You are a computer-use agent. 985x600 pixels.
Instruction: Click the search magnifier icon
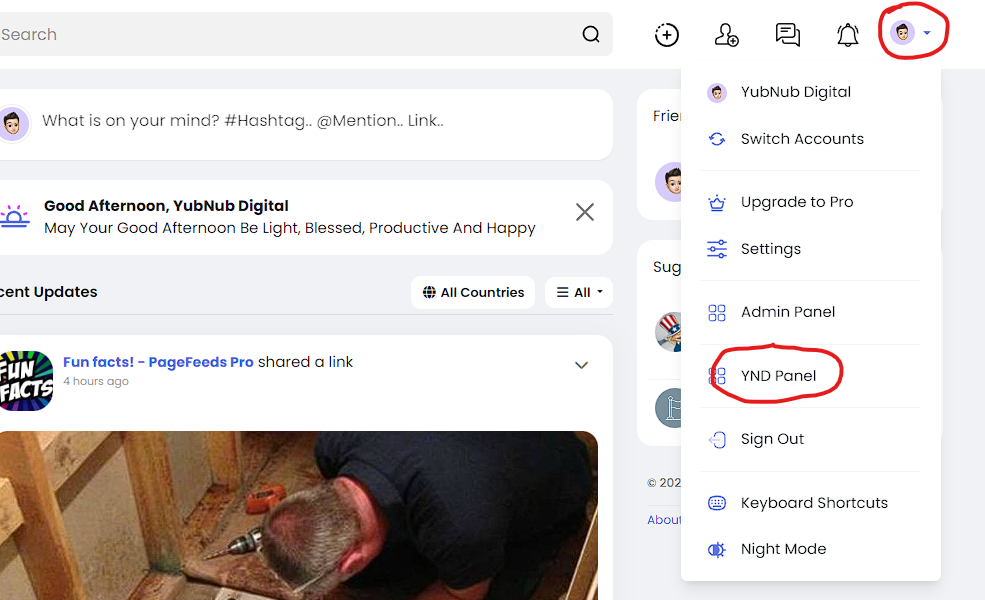pos(590,34)
